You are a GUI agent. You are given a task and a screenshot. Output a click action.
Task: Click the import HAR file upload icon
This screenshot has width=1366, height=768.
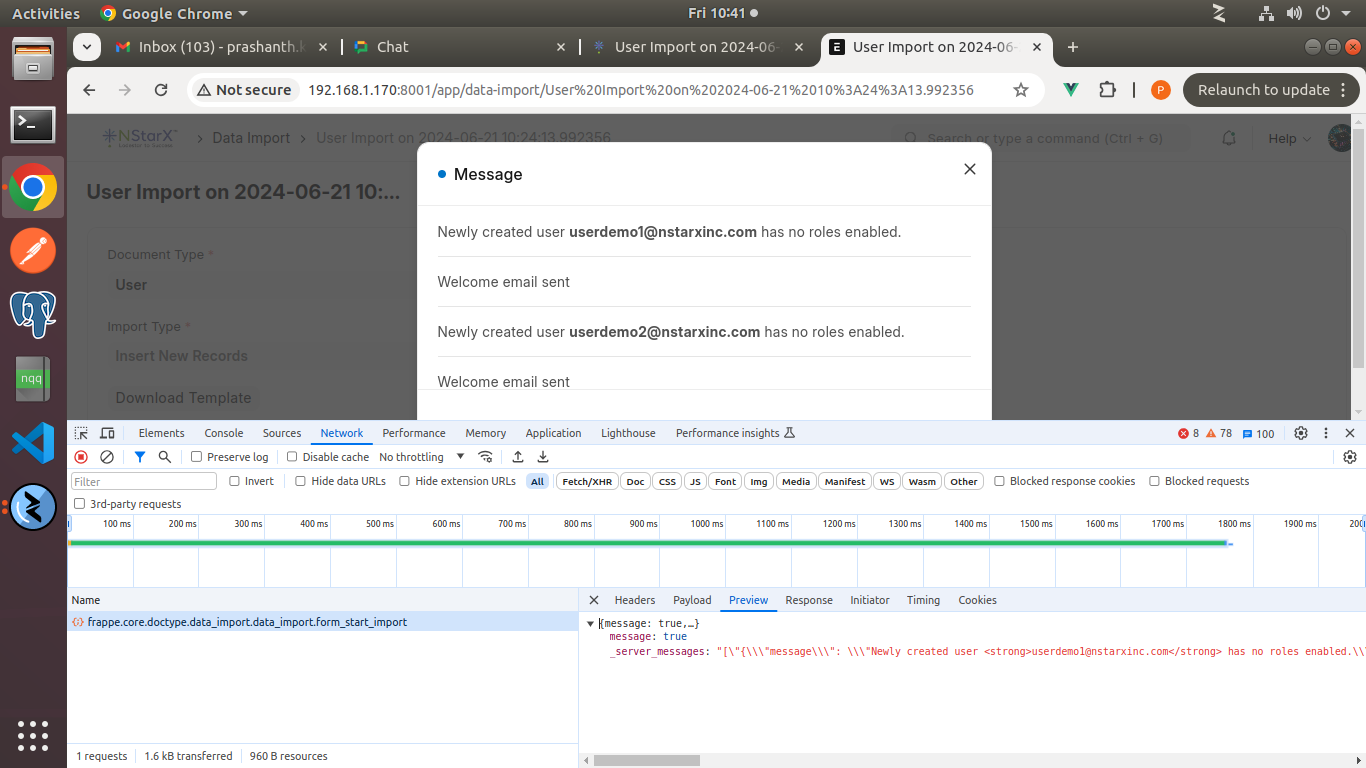(518, 457)
